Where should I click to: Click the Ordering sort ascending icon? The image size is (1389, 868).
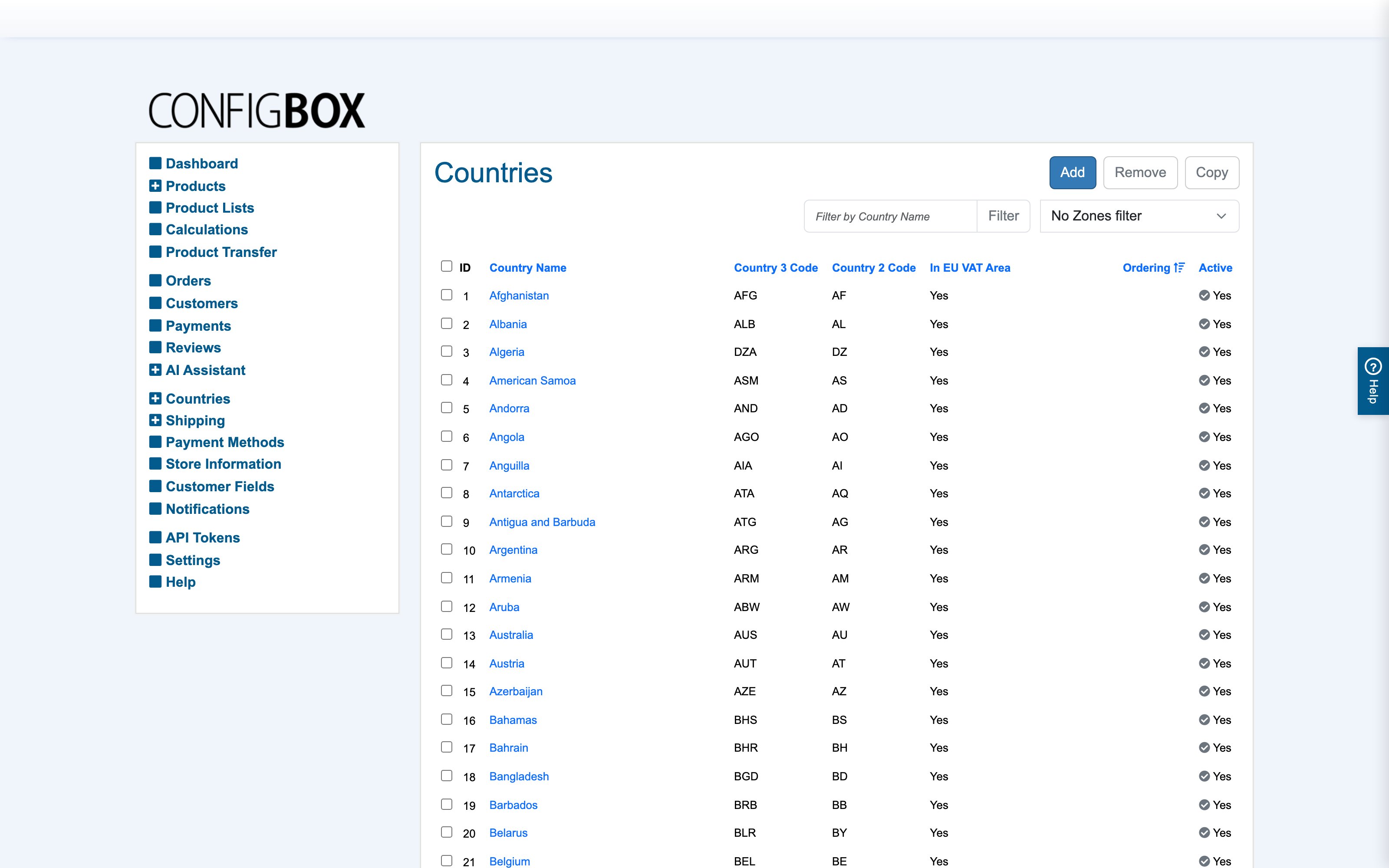[x=1179, y=267]
